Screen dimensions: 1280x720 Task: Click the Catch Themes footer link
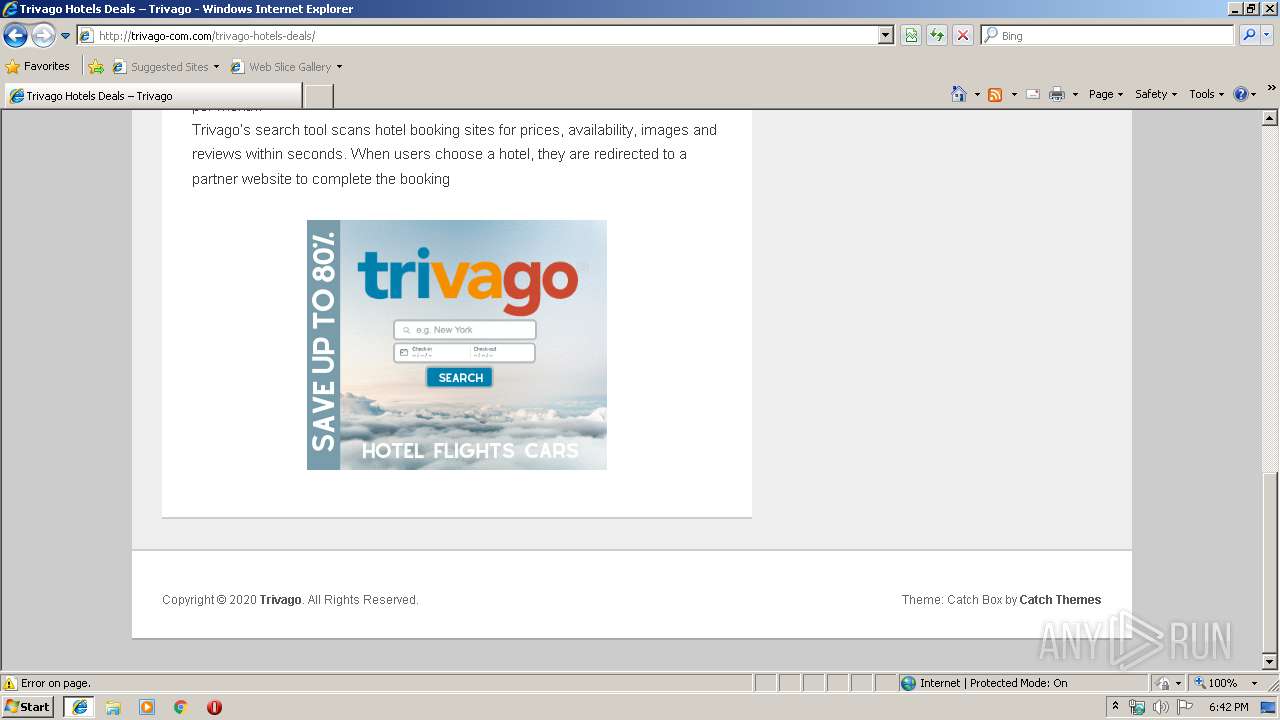pyautogui.click(x=1060, y=600)
